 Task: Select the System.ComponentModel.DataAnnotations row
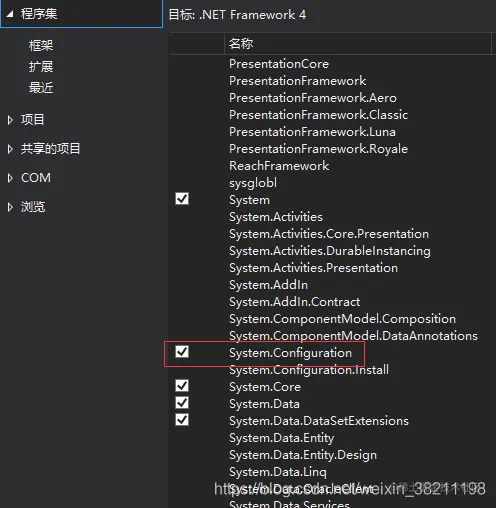(x=354, y=336)
